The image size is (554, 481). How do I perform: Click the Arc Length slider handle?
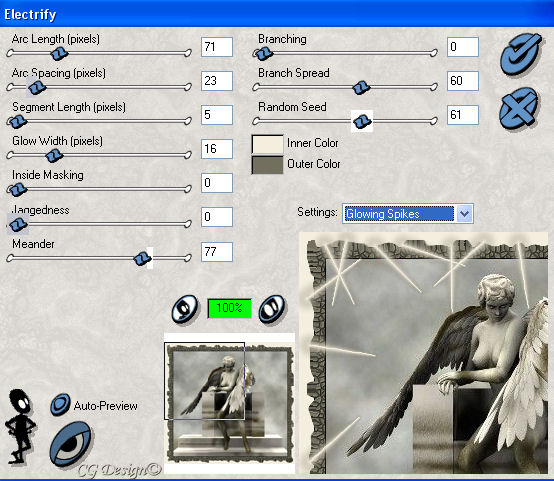coord(59,54)
